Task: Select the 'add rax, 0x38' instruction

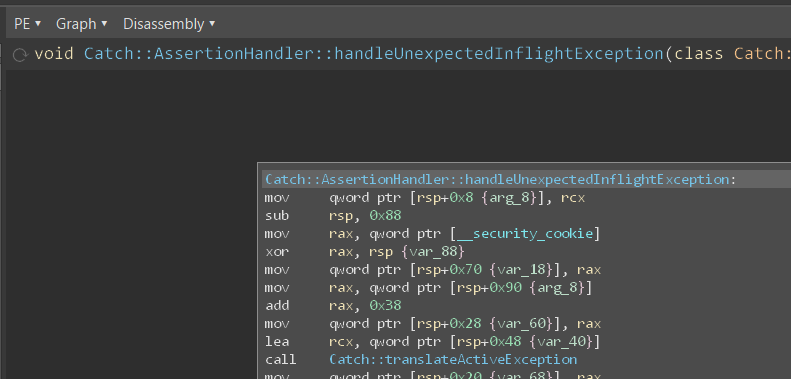Action: point(333,305)
